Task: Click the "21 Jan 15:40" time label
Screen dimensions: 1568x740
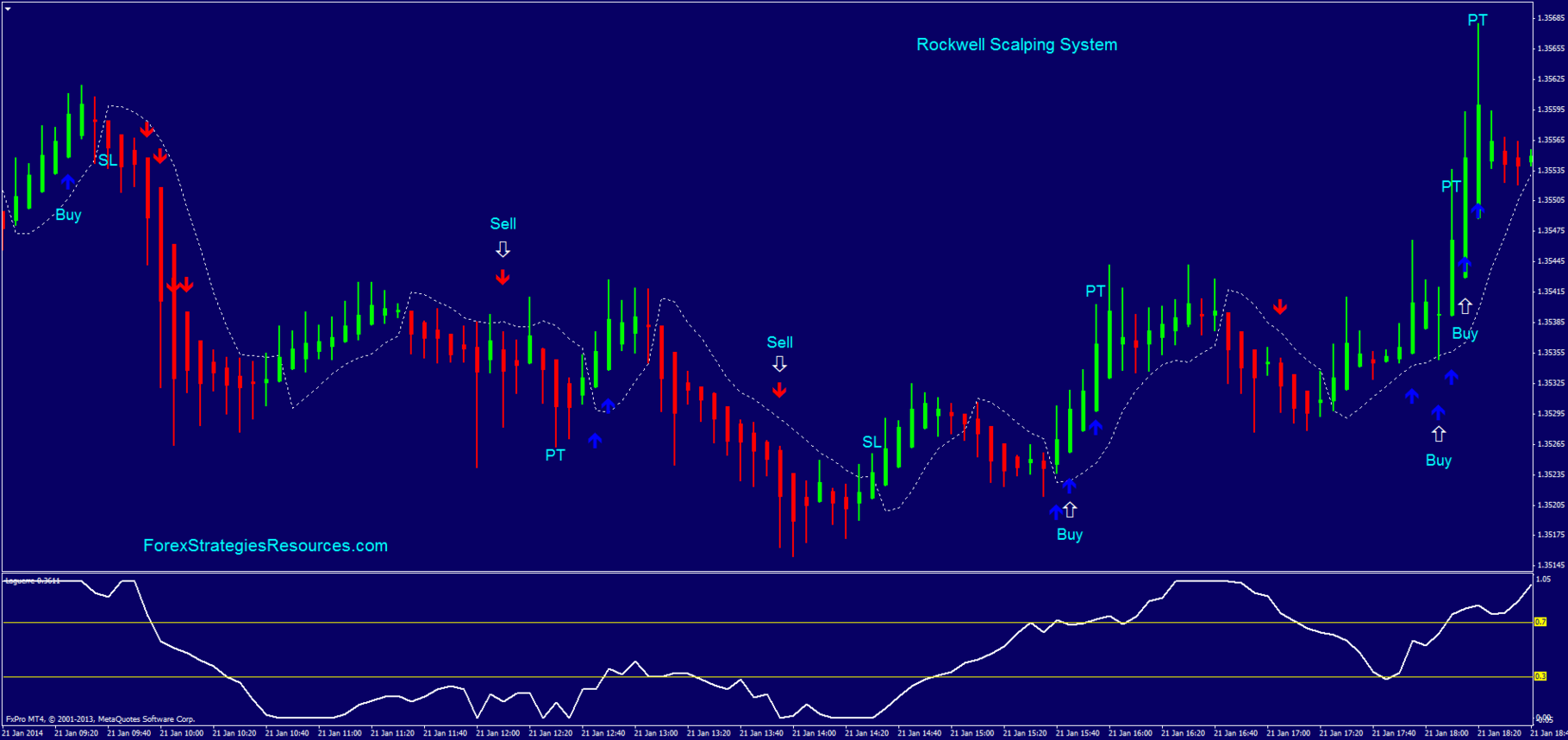Action: pos(1078,733)
